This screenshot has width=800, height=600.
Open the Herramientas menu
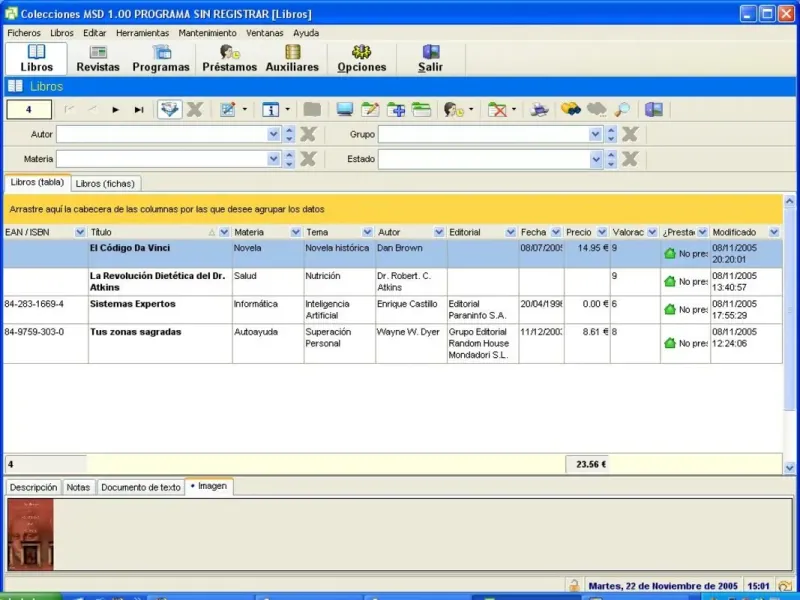pos(142,33)
